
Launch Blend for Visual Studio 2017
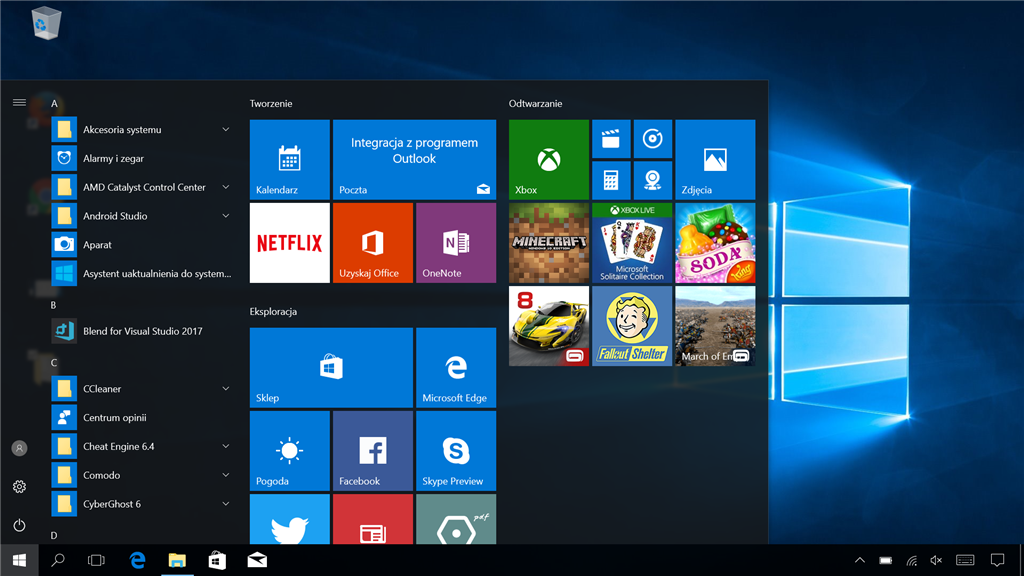point(143,331)
